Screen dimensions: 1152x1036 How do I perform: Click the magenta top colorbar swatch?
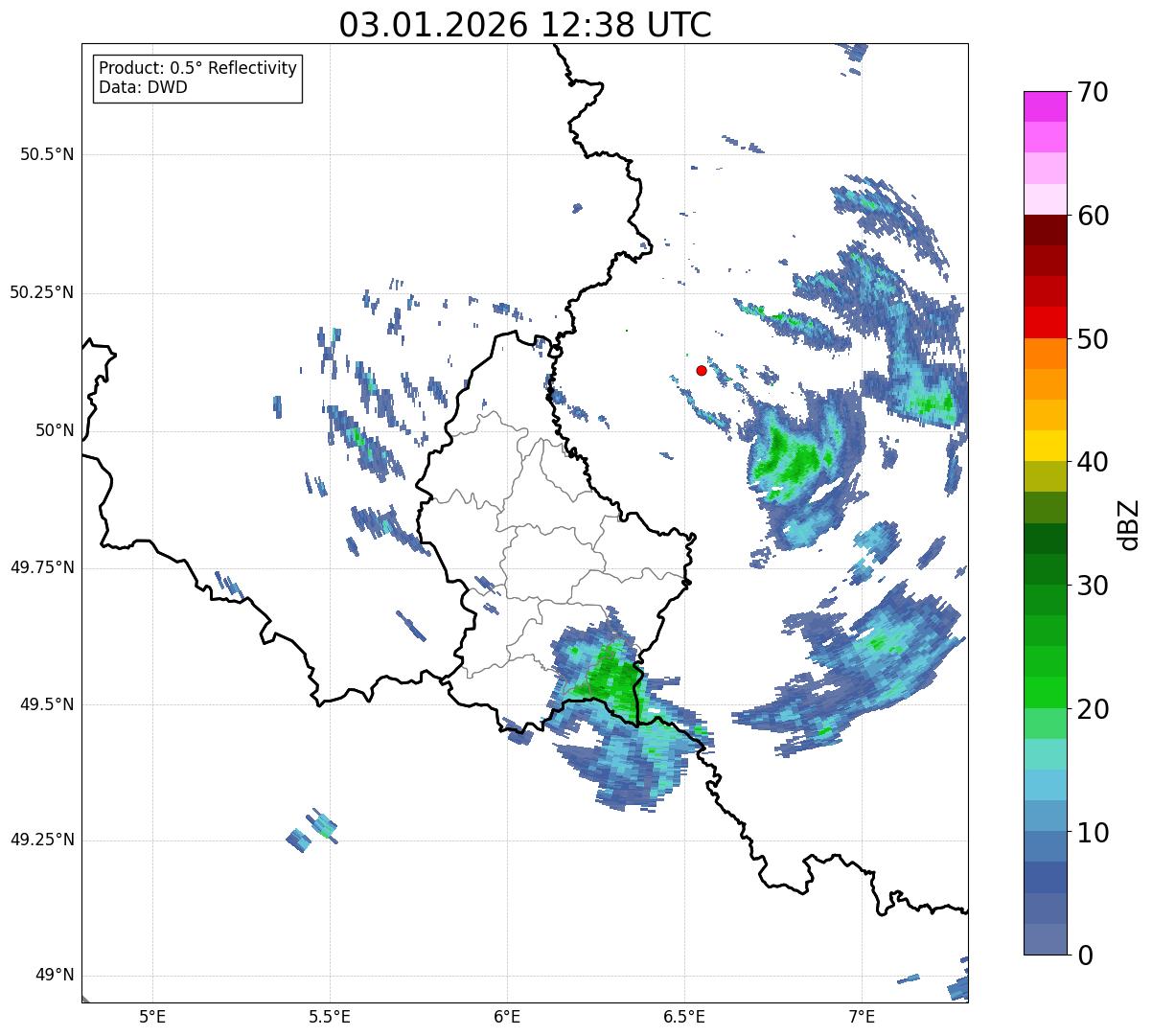pyautogui.click(x=1045, y=106)
